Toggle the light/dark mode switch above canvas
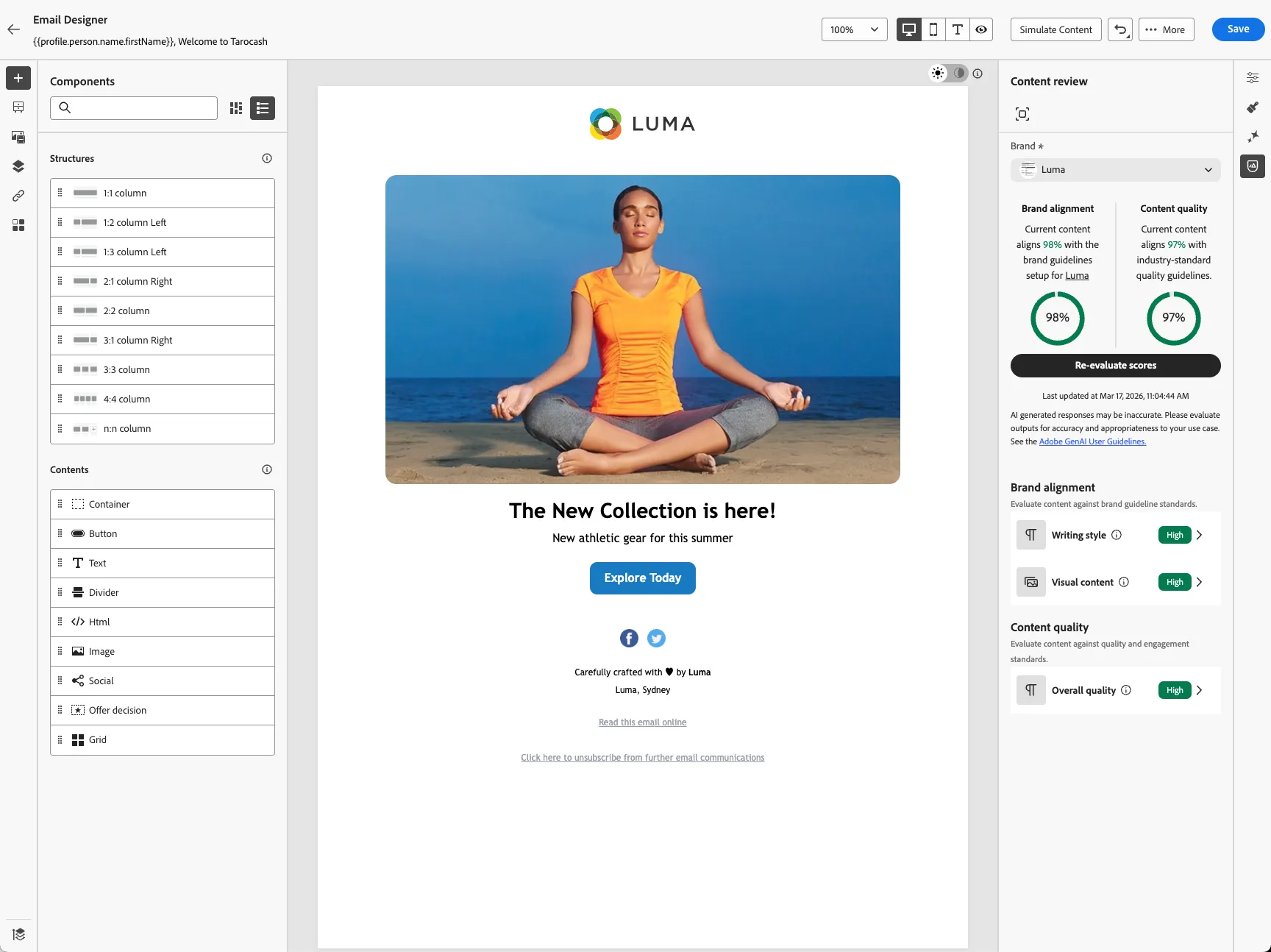 (949, 73)
